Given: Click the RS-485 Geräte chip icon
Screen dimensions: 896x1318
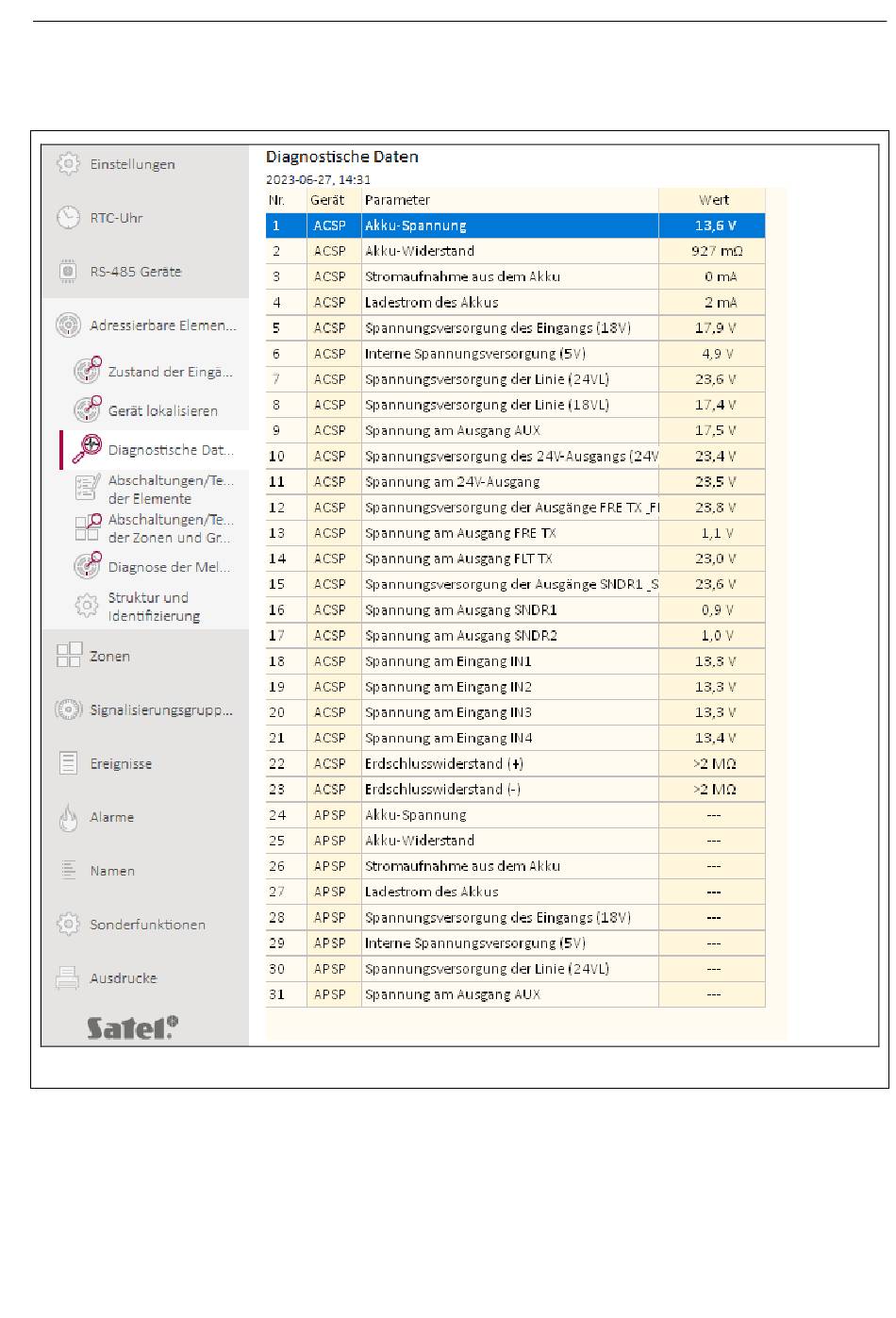Looking at the screenshot, I should click(68, 271).
